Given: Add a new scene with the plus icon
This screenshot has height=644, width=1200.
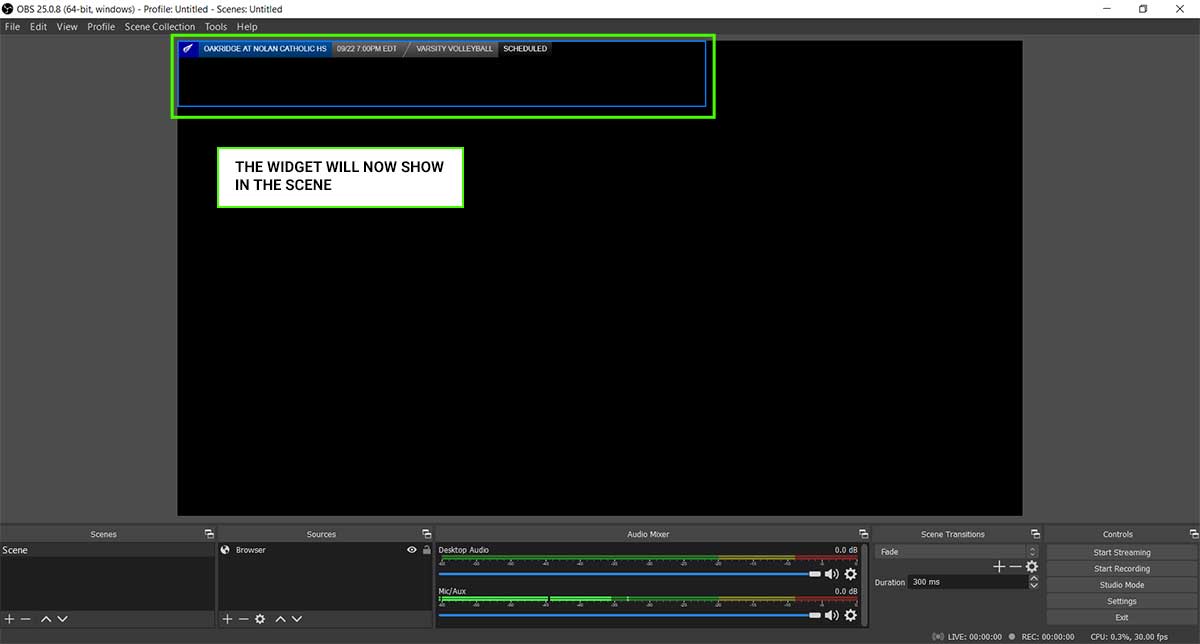Looking at the screenshot, I should click(9, 619).
